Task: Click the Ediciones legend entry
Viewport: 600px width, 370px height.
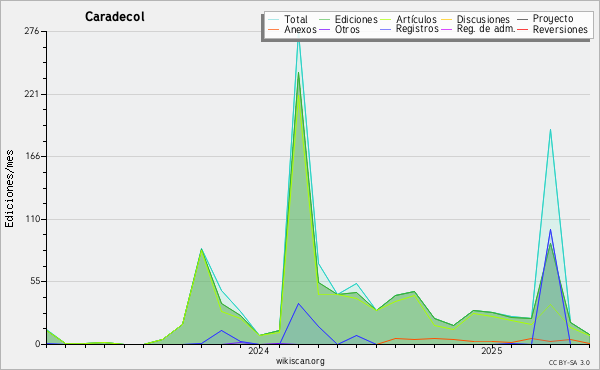Action: point(356,20)
